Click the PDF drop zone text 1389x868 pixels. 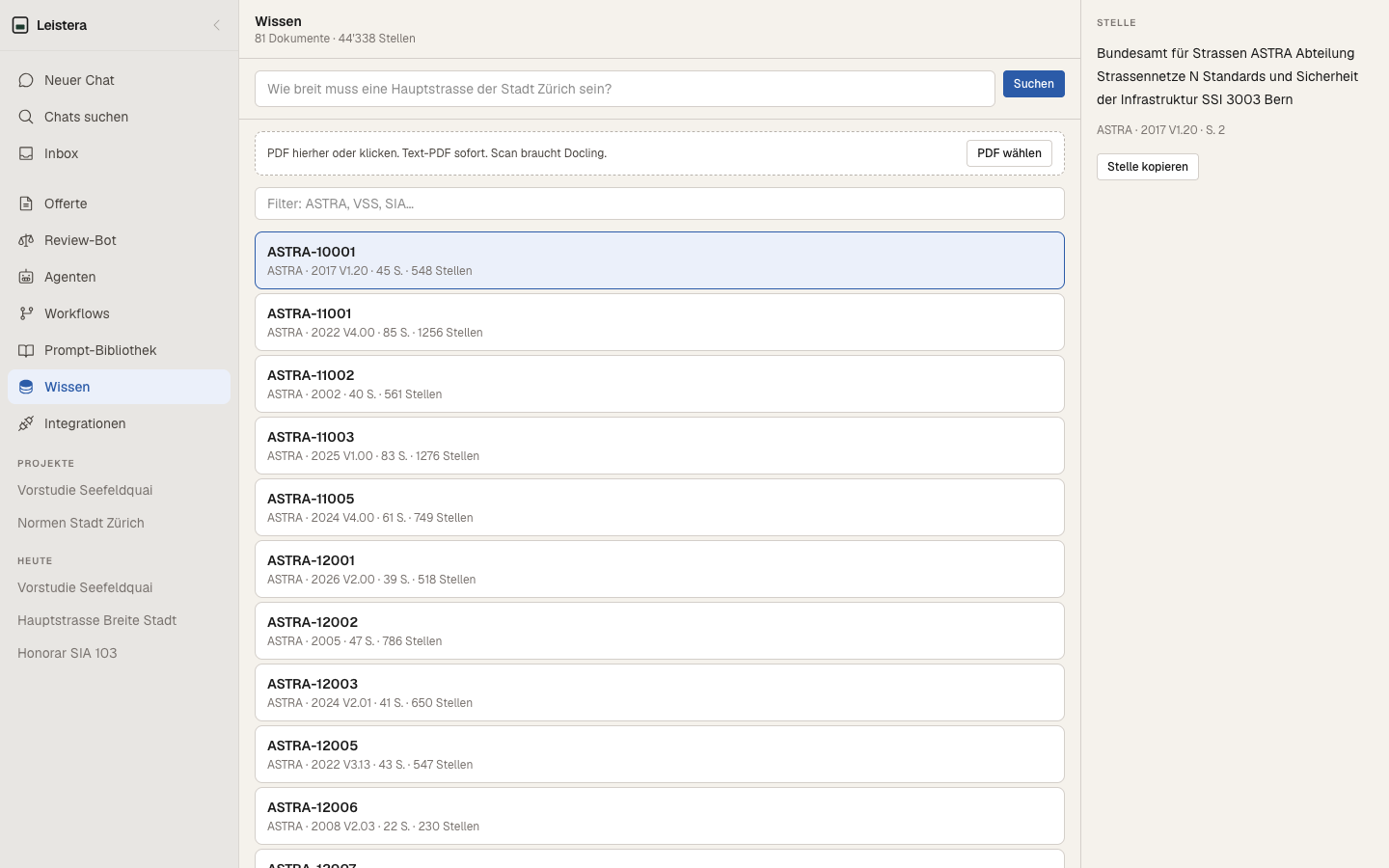click(x=437, y=153)
